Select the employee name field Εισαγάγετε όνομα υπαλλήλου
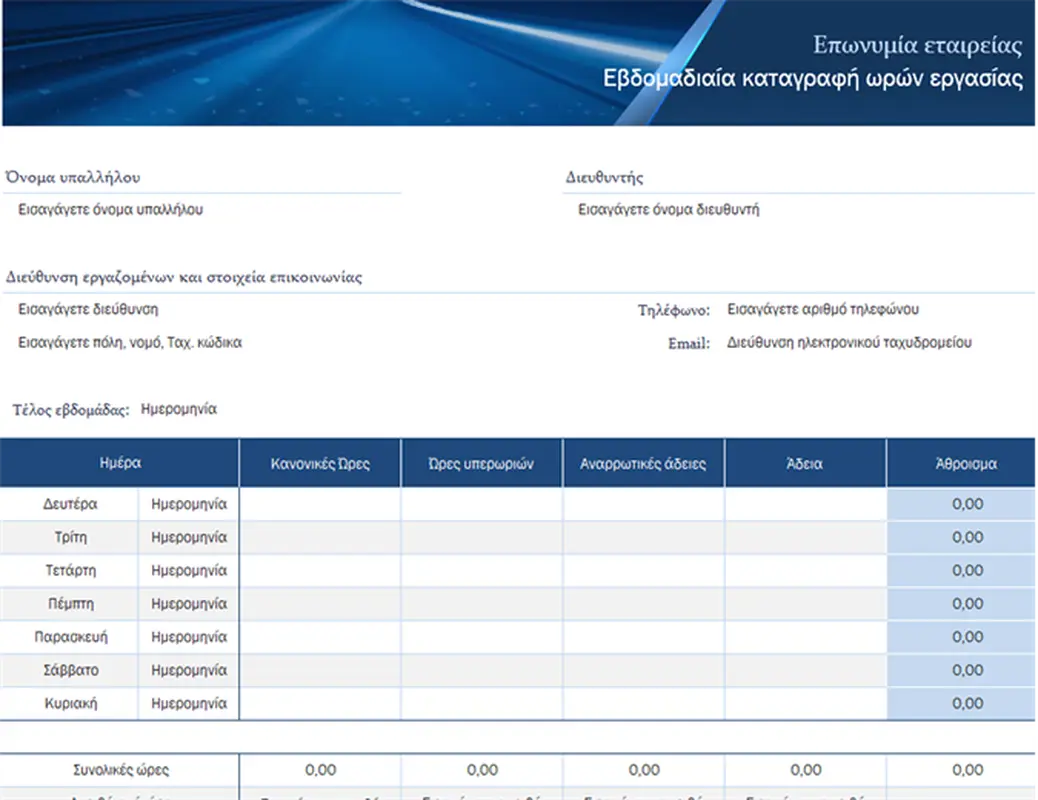 (x=111, y=210)
